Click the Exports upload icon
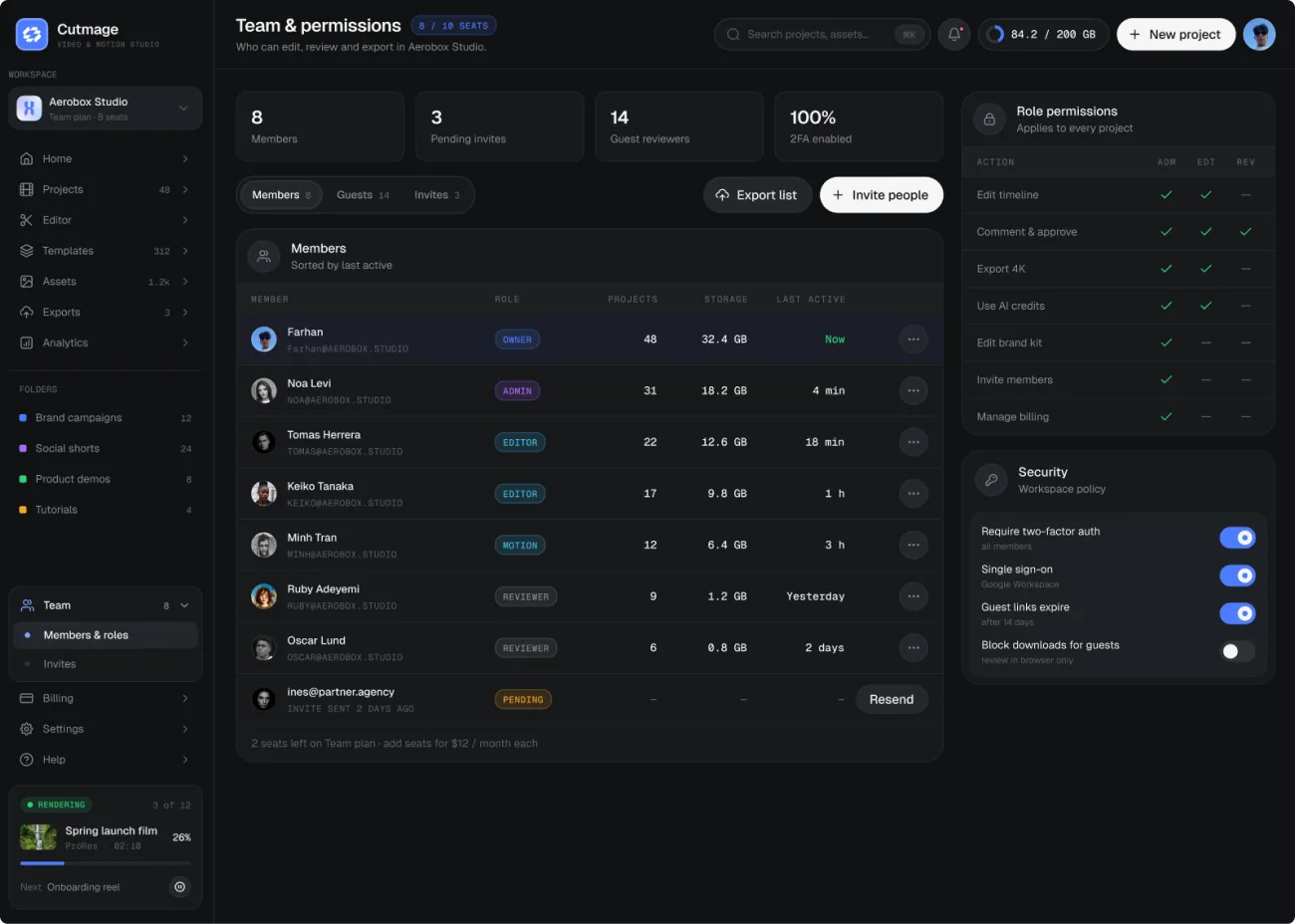The height and width of the screenshot is (924, 1295). click(27, 313)
